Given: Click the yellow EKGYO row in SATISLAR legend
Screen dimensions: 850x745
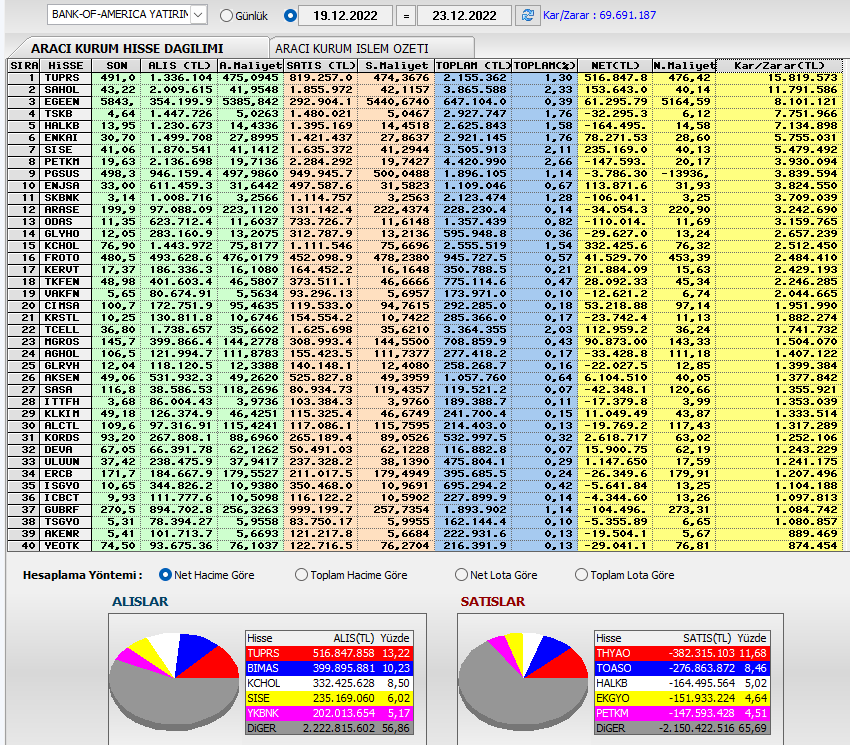Looking at the screenshot, I should pos(682,698).
